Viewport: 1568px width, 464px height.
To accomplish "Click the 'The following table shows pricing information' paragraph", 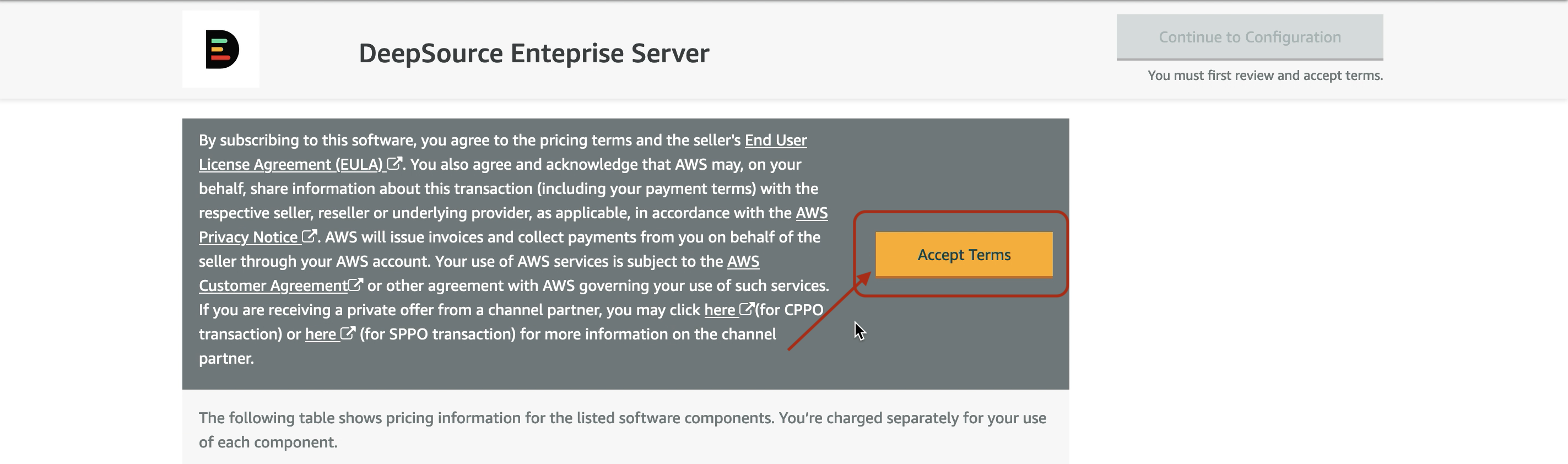I will tap(623, 430).
